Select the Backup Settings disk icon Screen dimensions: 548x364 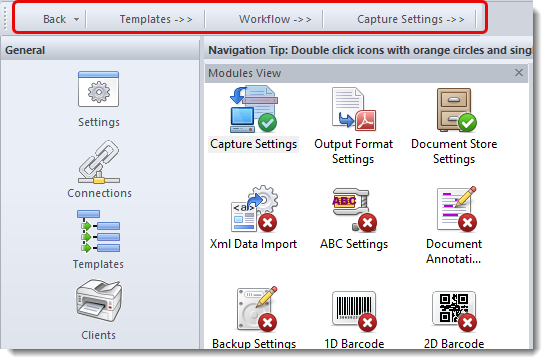coord(257,309)
